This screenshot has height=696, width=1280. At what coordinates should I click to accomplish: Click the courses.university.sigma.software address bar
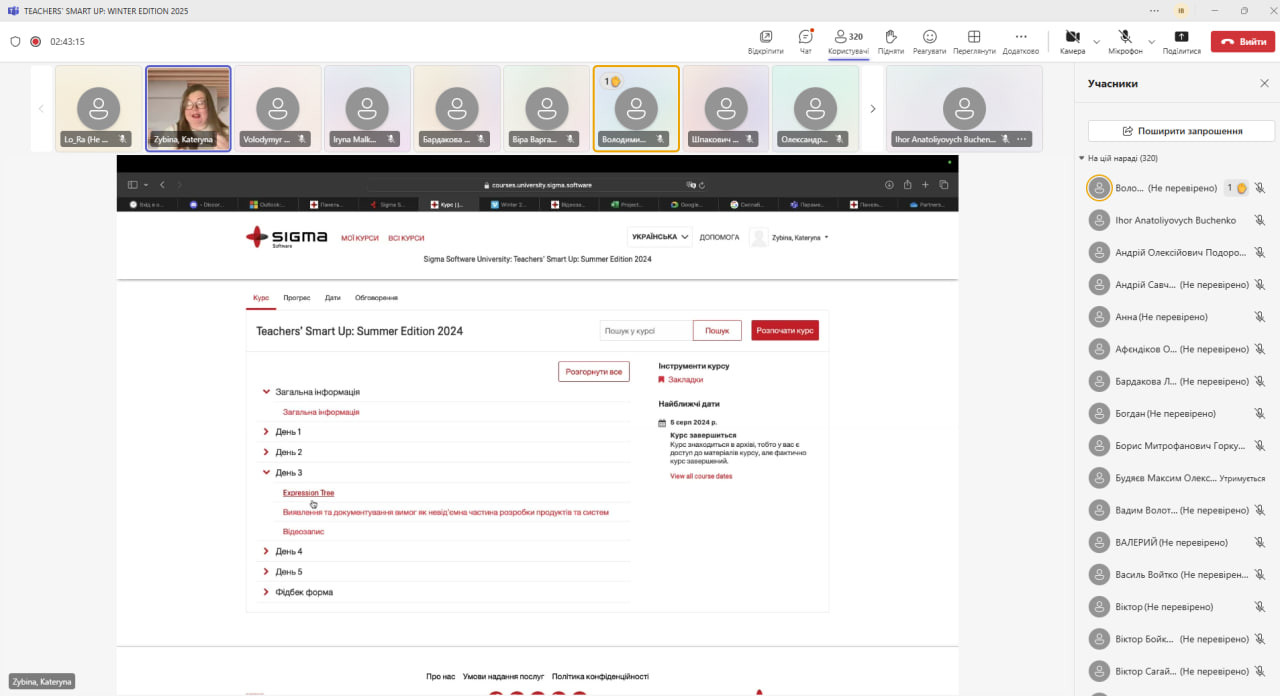539,185
